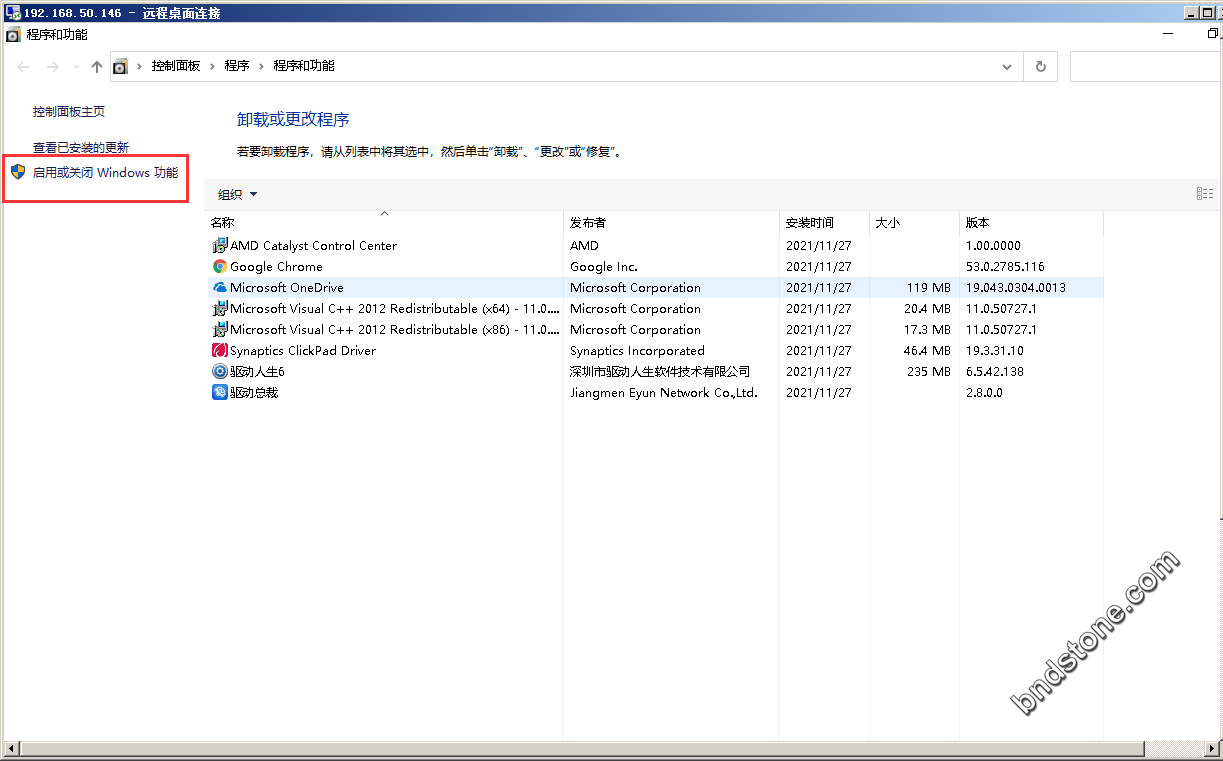Expand the chevron before 程序和功能 breadcrumb

click(262, 66)
